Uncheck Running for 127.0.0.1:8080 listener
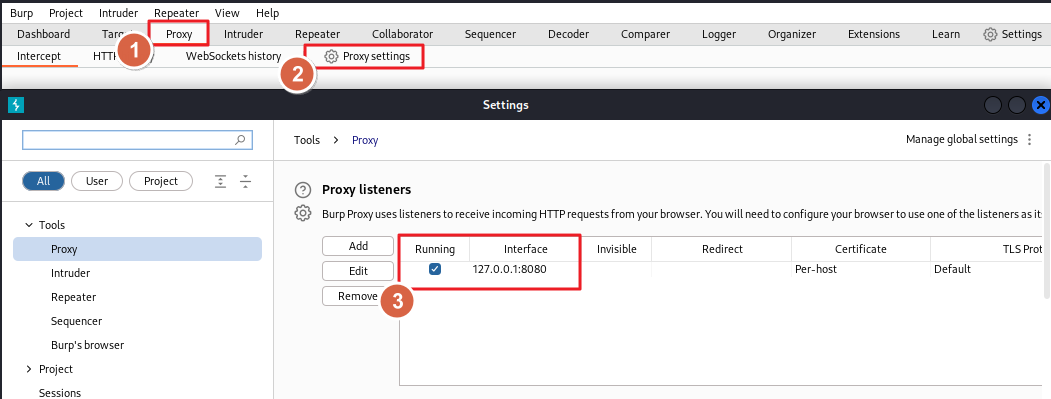1051x399 pixels. pos(435,269)
